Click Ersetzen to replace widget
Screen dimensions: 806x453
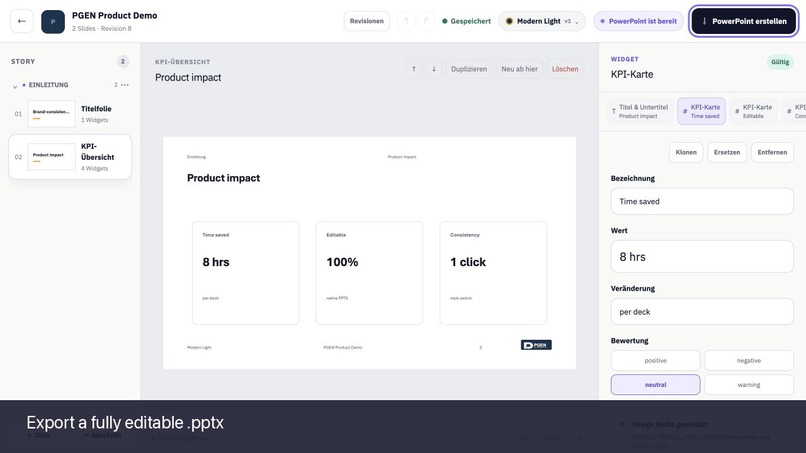(x=727, y=152)
